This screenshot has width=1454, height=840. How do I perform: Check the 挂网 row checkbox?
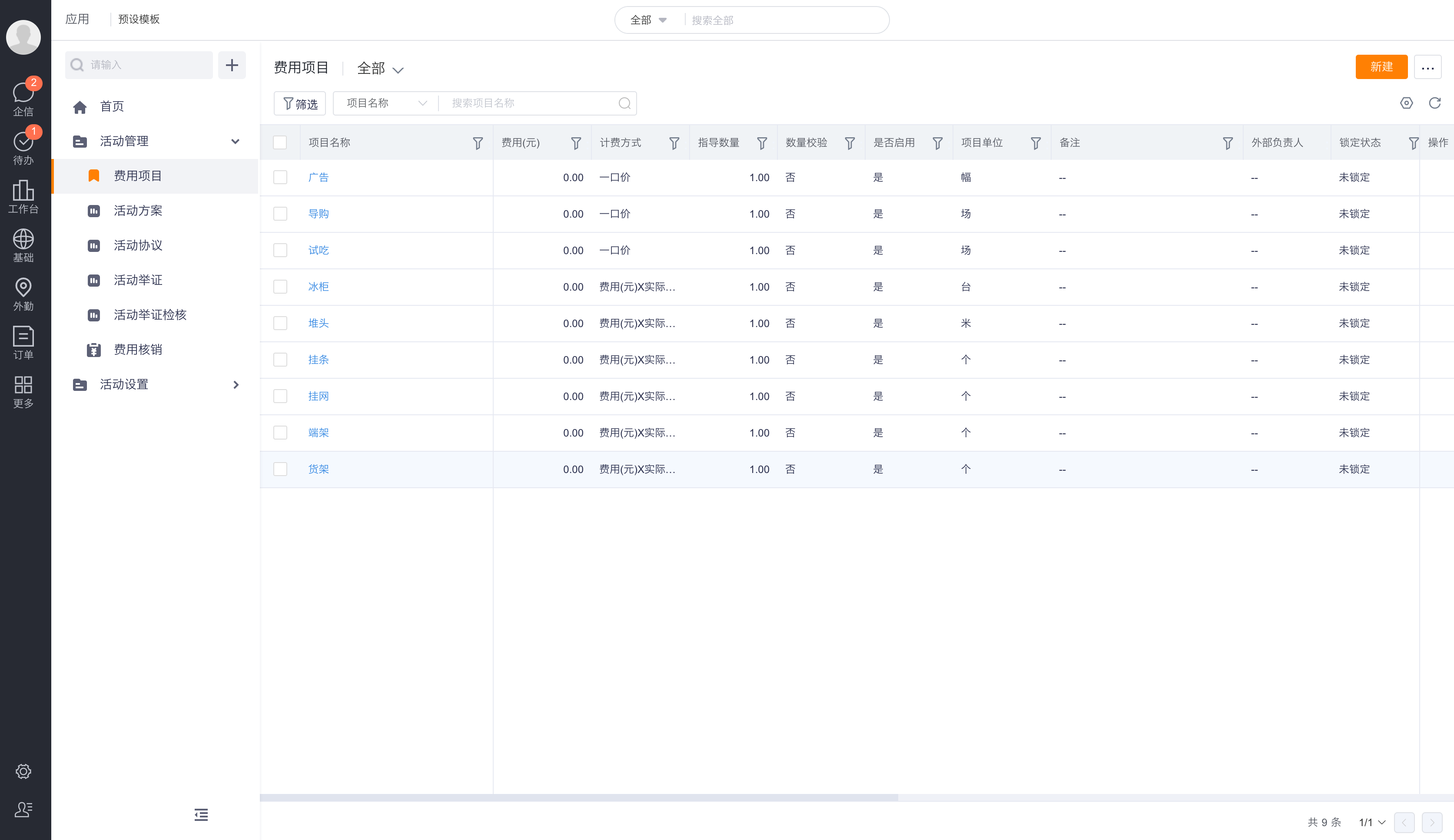click(280, 396)
